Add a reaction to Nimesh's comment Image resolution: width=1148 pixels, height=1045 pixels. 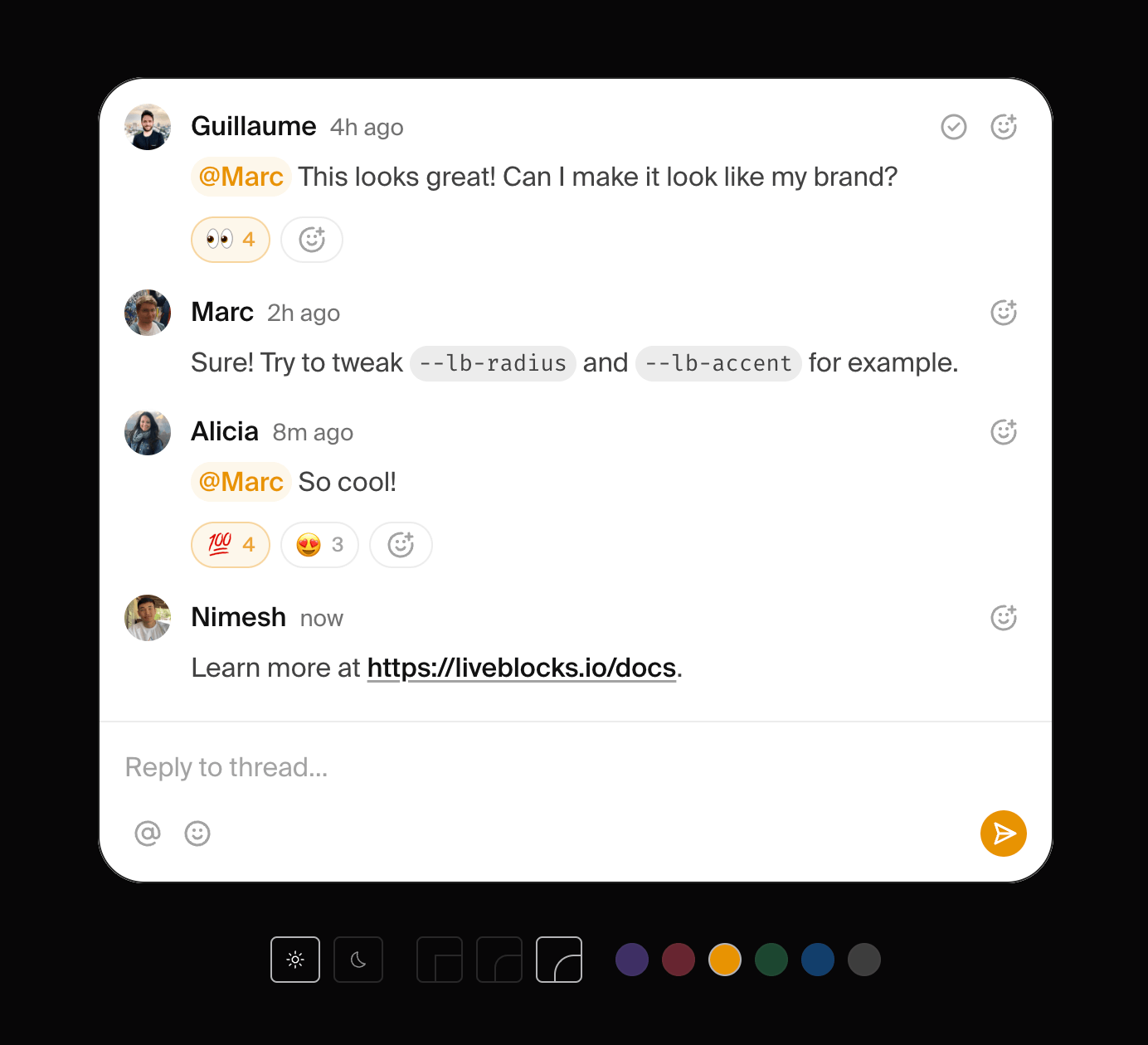click(1004, 618)
